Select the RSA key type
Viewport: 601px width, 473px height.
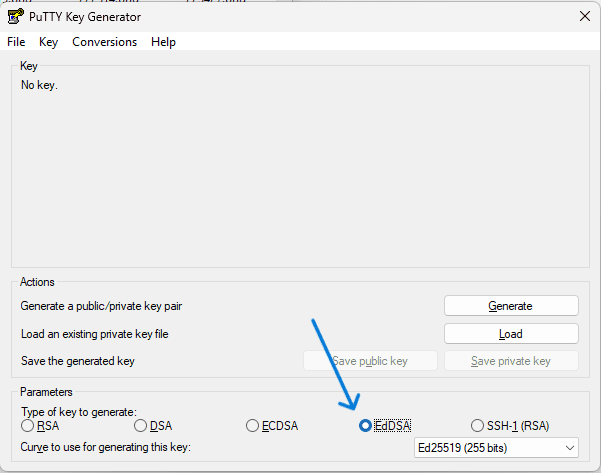click(x=27, y=426)
